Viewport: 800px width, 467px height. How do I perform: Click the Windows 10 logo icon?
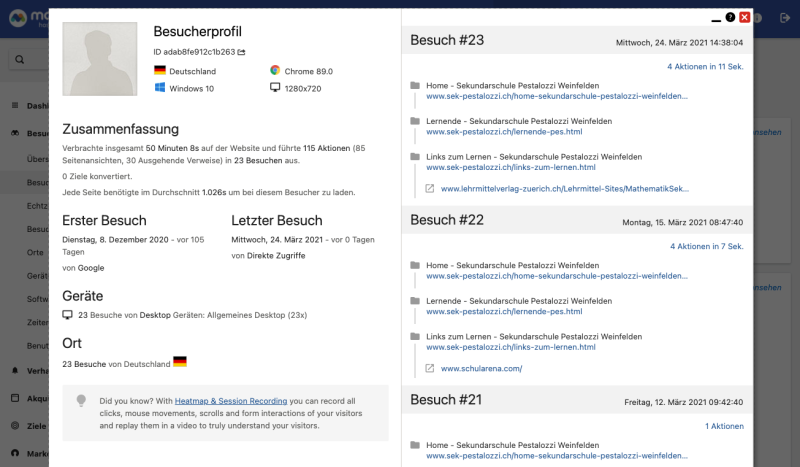(x=160, y=88)
